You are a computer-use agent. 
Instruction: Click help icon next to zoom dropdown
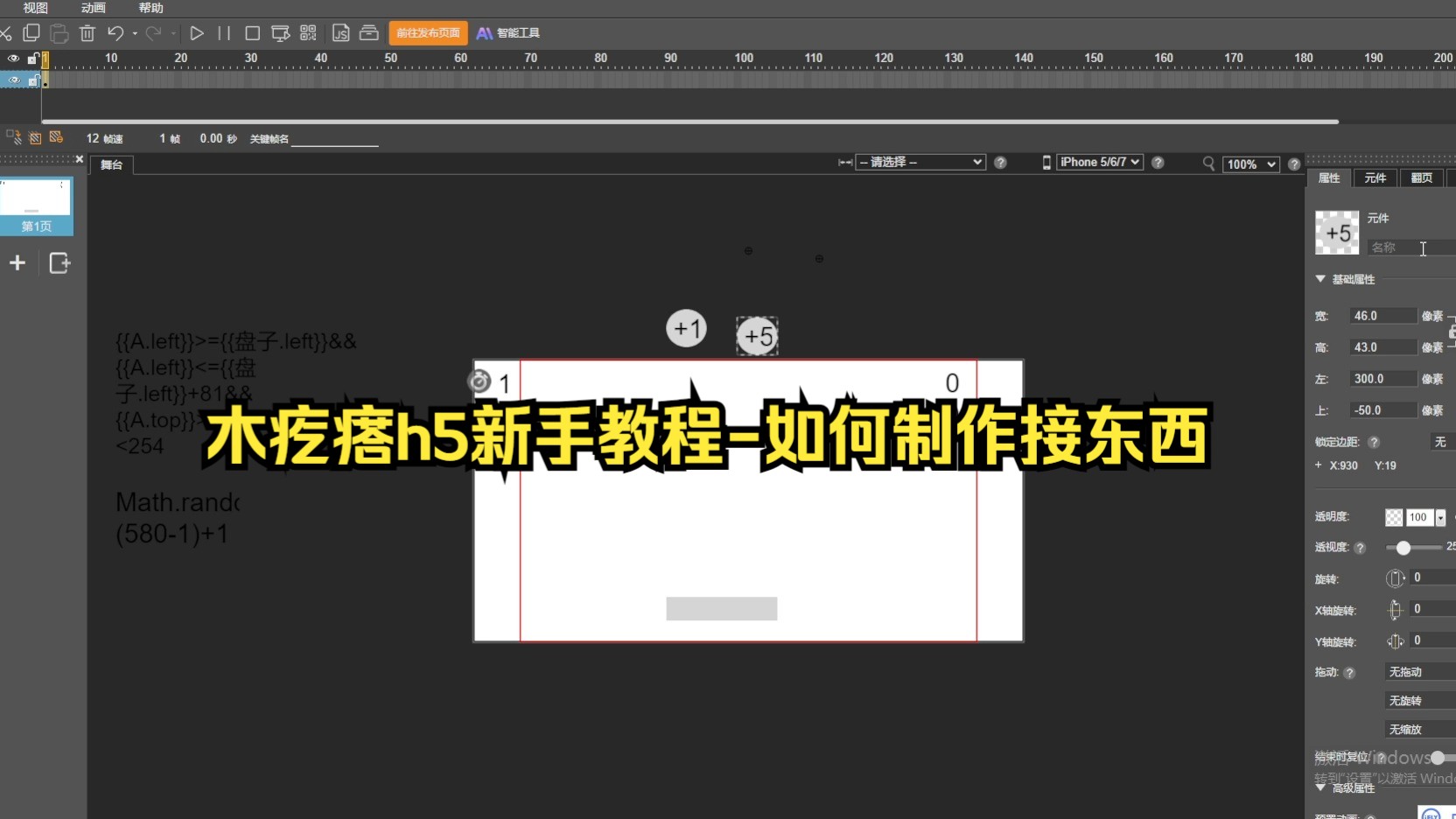[1294, 164]
